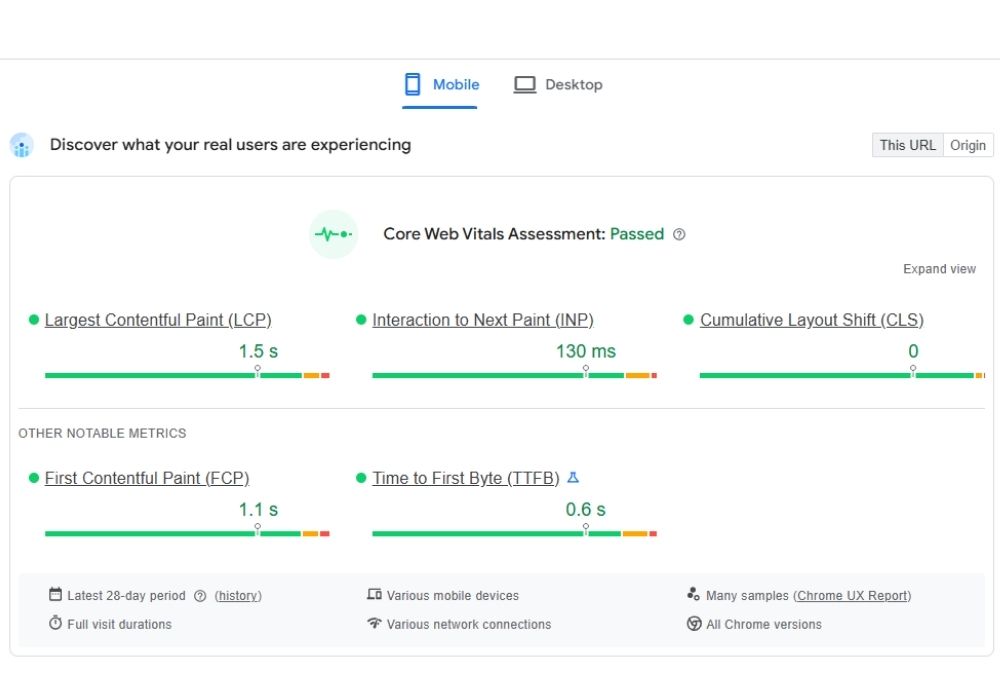Click Expand view

pyautogui.click(x=939, y=269)
